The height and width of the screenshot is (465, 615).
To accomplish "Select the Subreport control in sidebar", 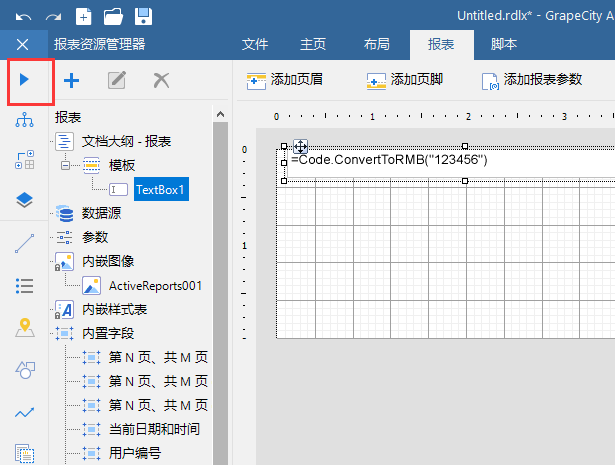I will (x=24, y=454).
